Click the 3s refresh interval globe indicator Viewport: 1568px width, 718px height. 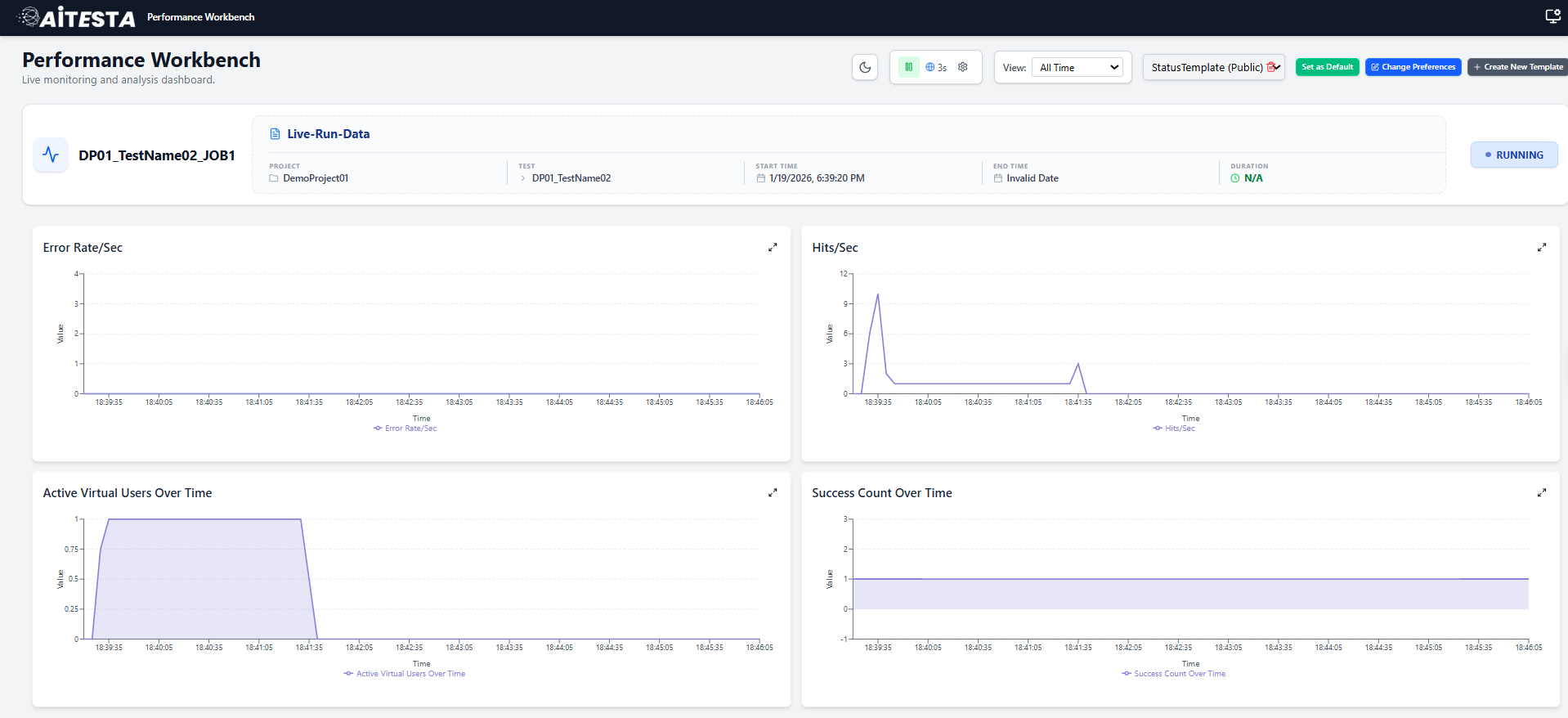click(935, 67)
